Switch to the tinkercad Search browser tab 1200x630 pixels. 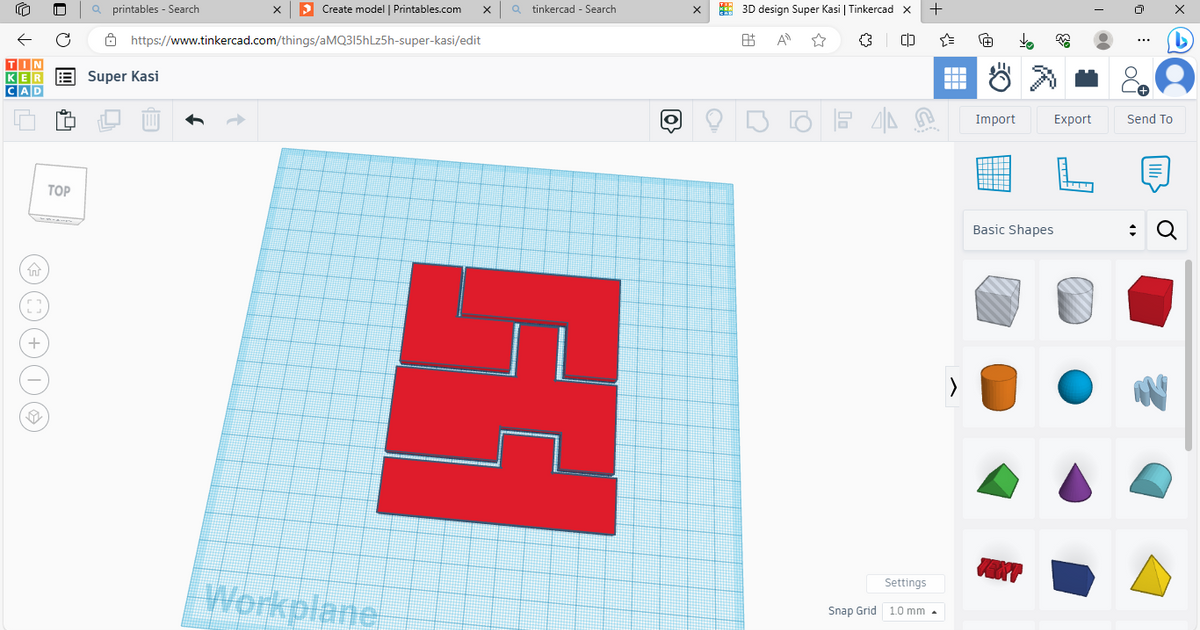click(600, 12)
